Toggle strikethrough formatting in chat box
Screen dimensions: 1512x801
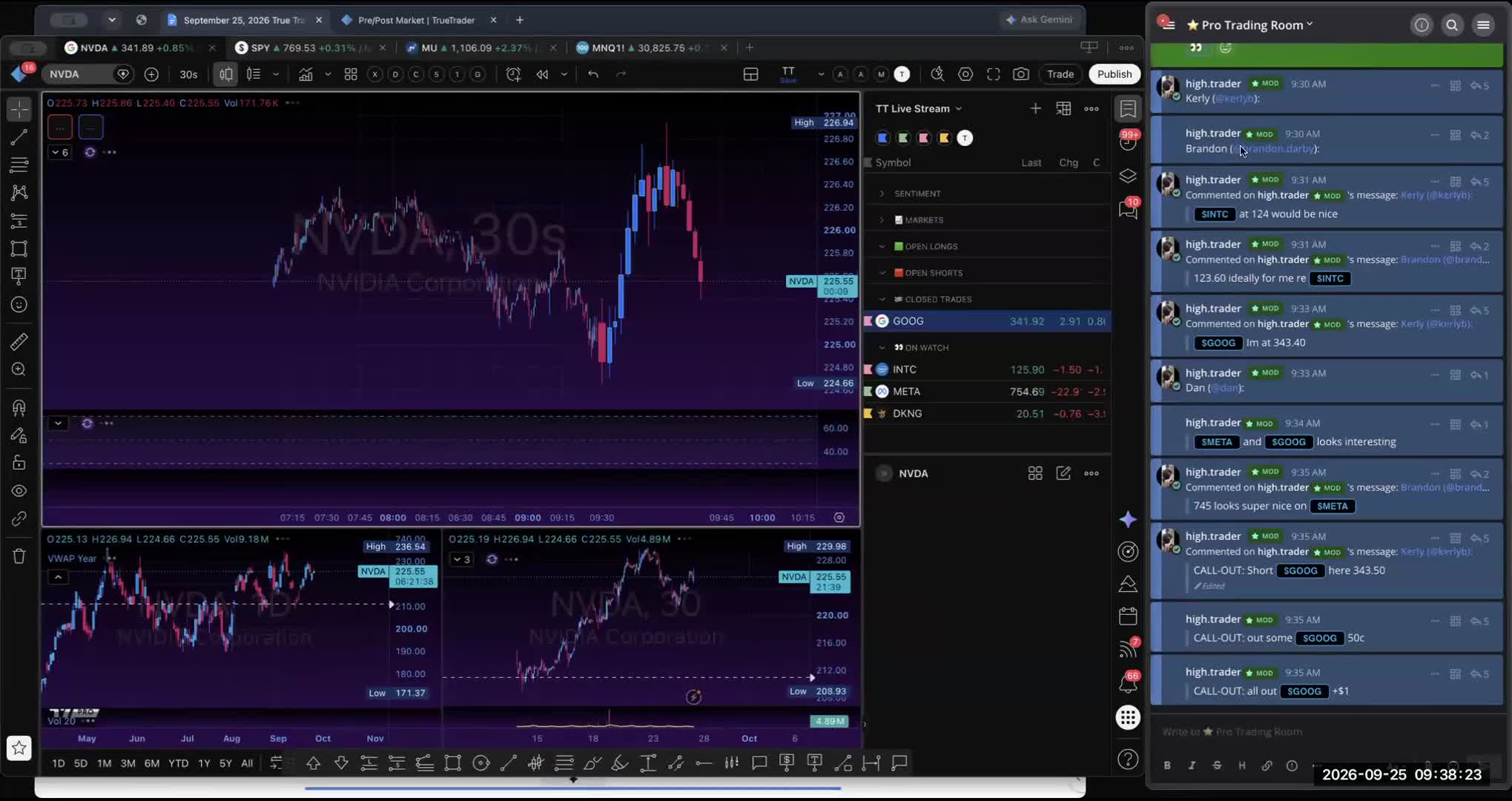[1217, 765]
